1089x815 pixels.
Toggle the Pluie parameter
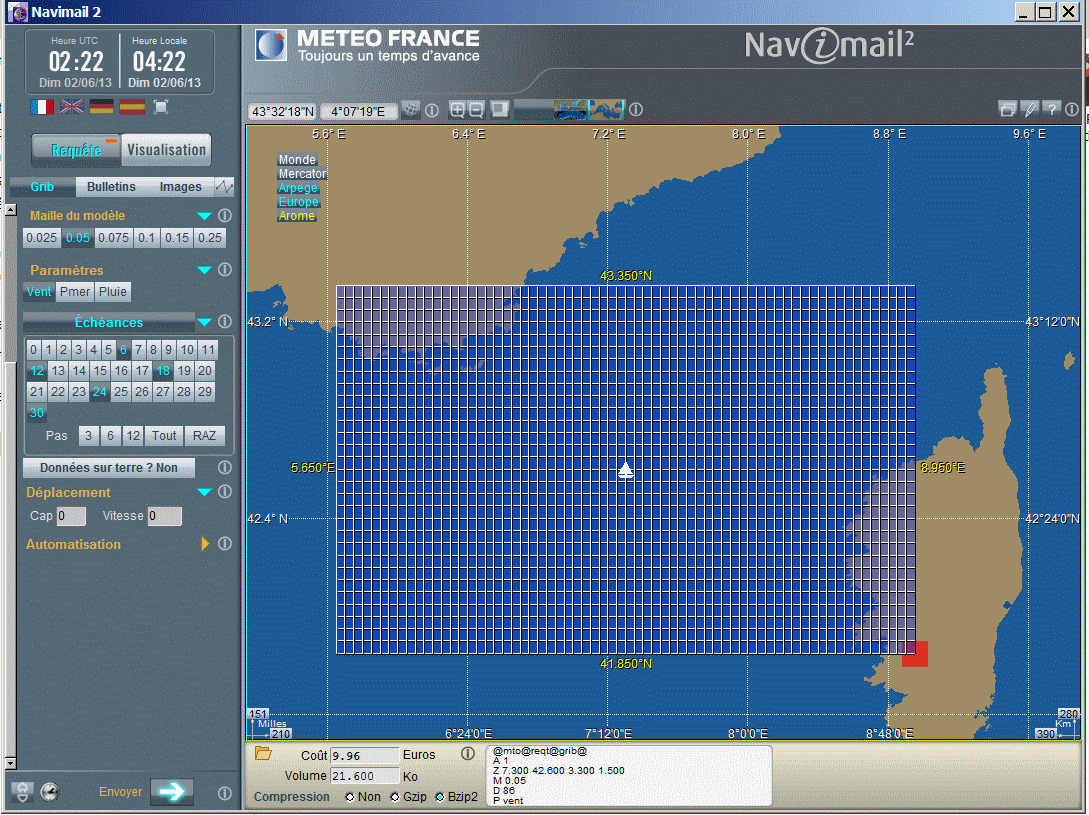click(113, 292)
